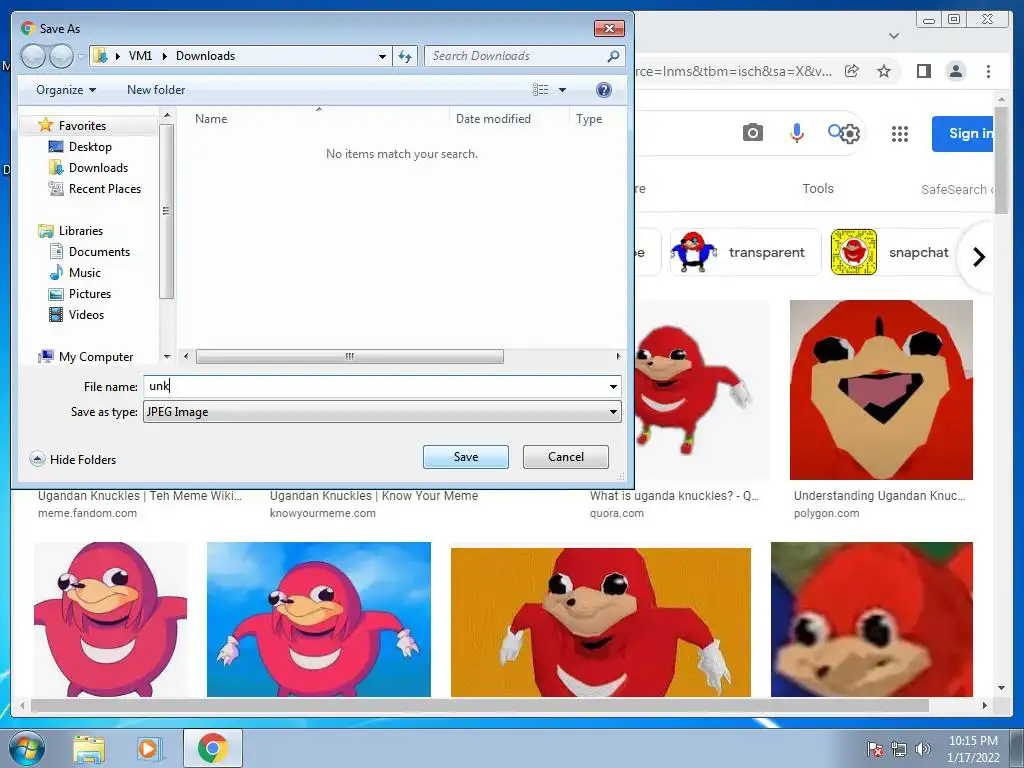Click the refresh icon beside the address path

point(405,56)
